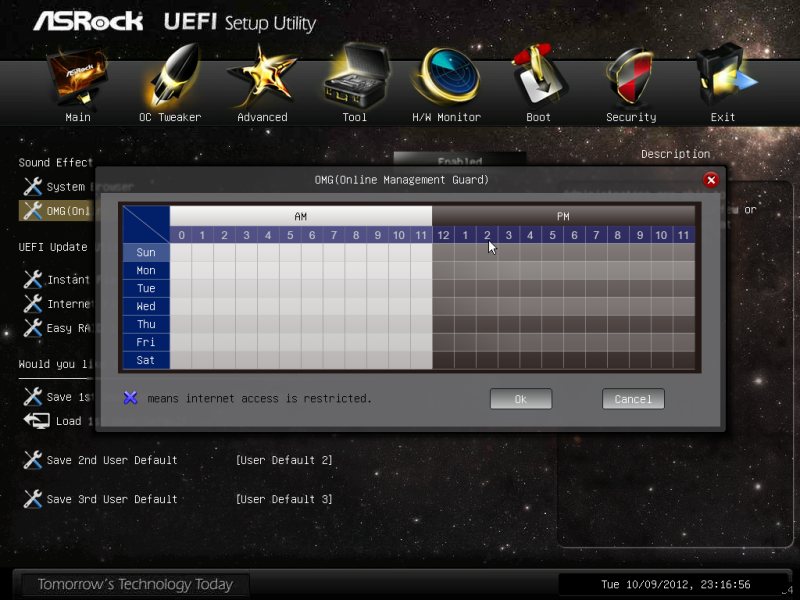Toggle restriction for Tuesday 10 AM cell
800x600 pixels.
[x=399, y=288]
